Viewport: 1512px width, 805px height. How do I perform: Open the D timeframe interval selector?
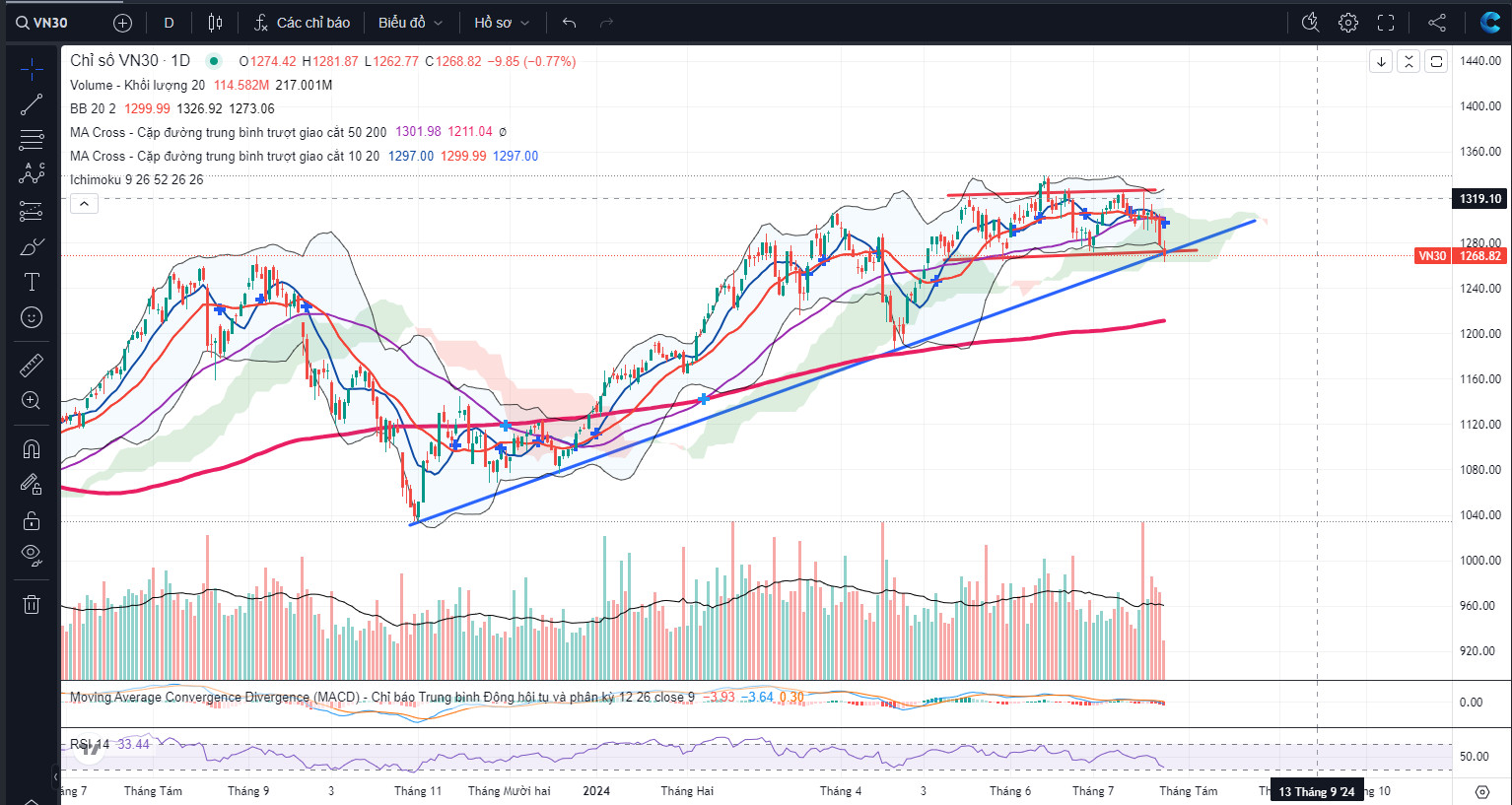coord(169,23)
